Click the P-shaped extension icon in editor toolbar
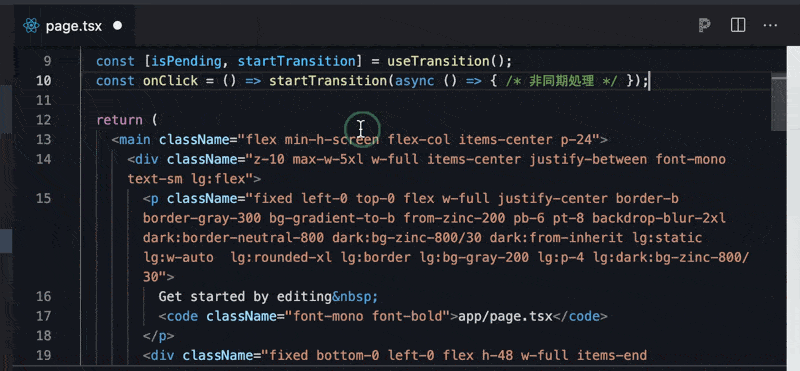This screenshot has width=800, height=371. (705, 26)
